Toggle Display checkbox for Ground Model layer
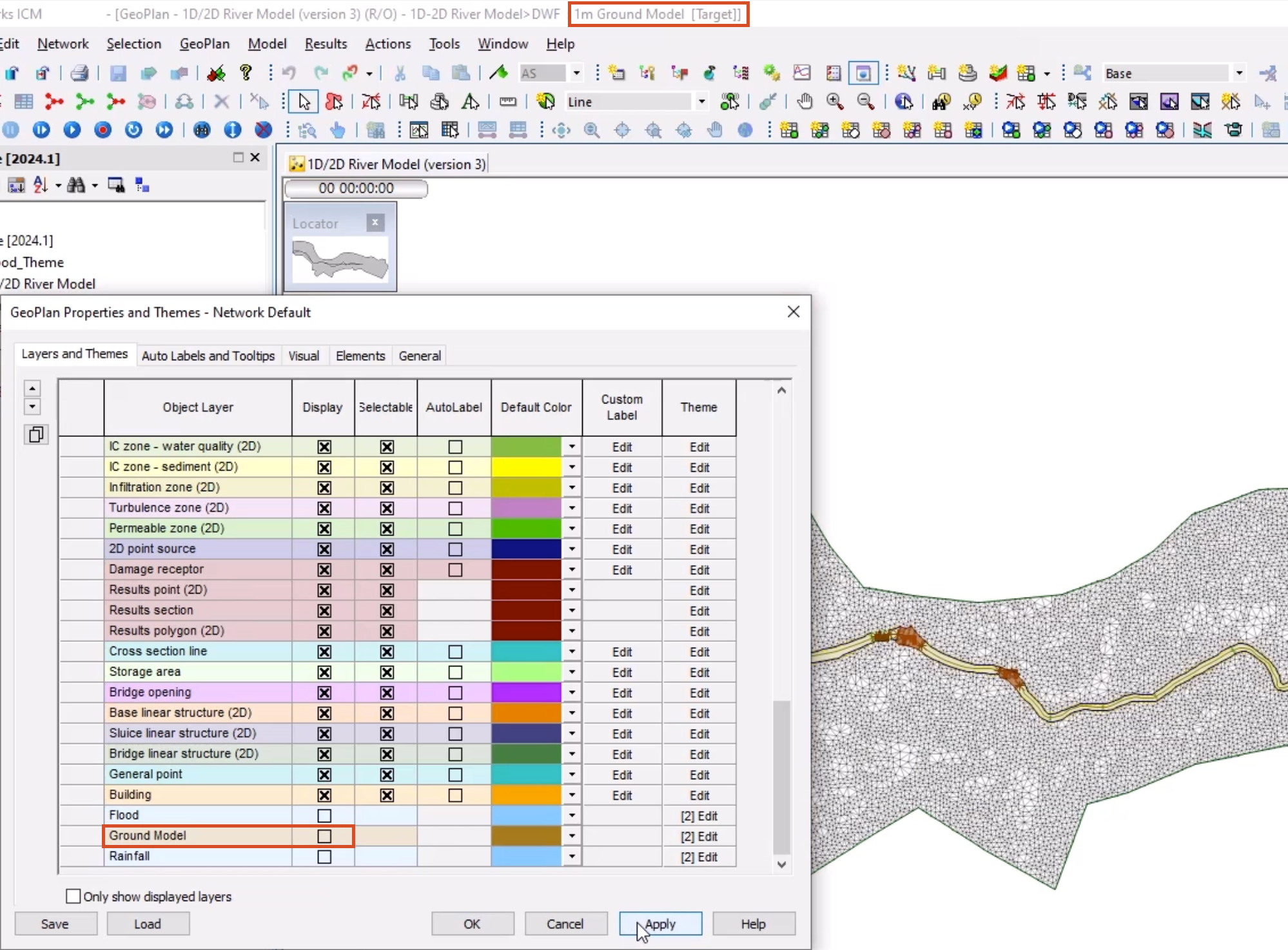The image size is (1288, 950). coord(323,835)
